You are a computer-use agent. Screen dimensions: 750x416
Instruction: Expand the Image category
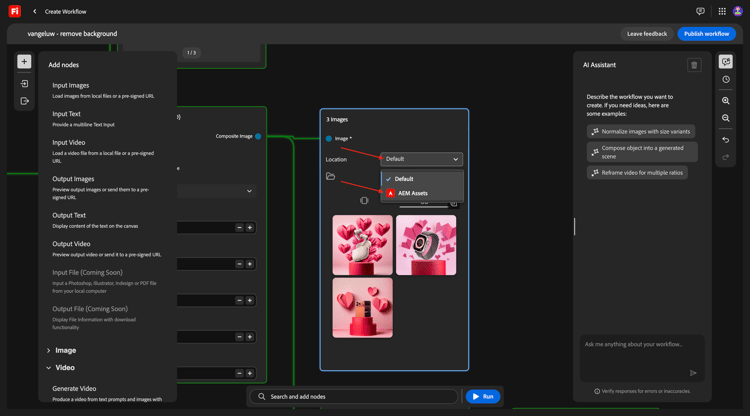click(65, 350)
